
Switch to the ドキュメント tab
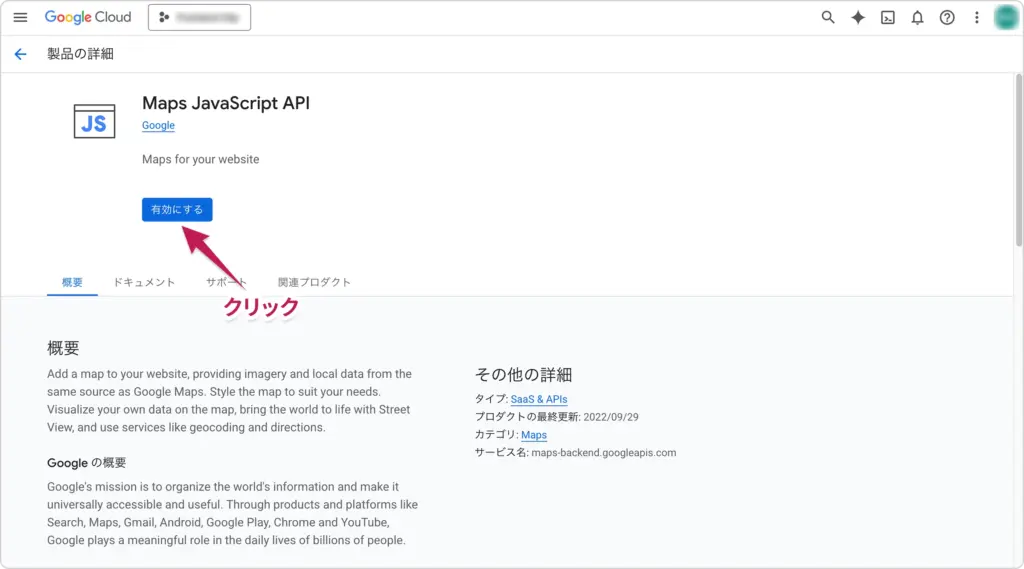(144, 282)
